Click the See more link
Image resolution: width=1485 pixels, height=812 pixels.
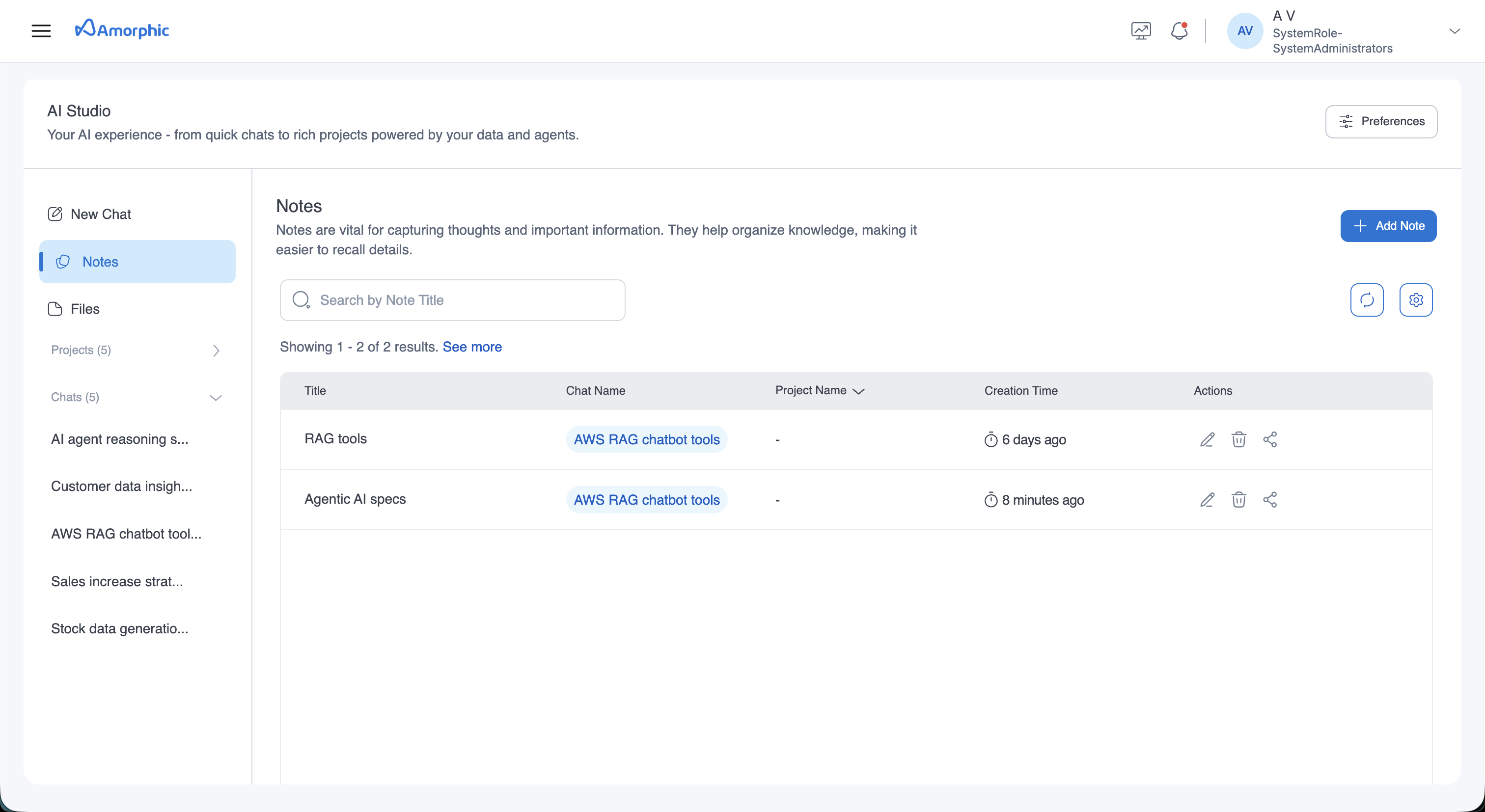pos(471,347)
